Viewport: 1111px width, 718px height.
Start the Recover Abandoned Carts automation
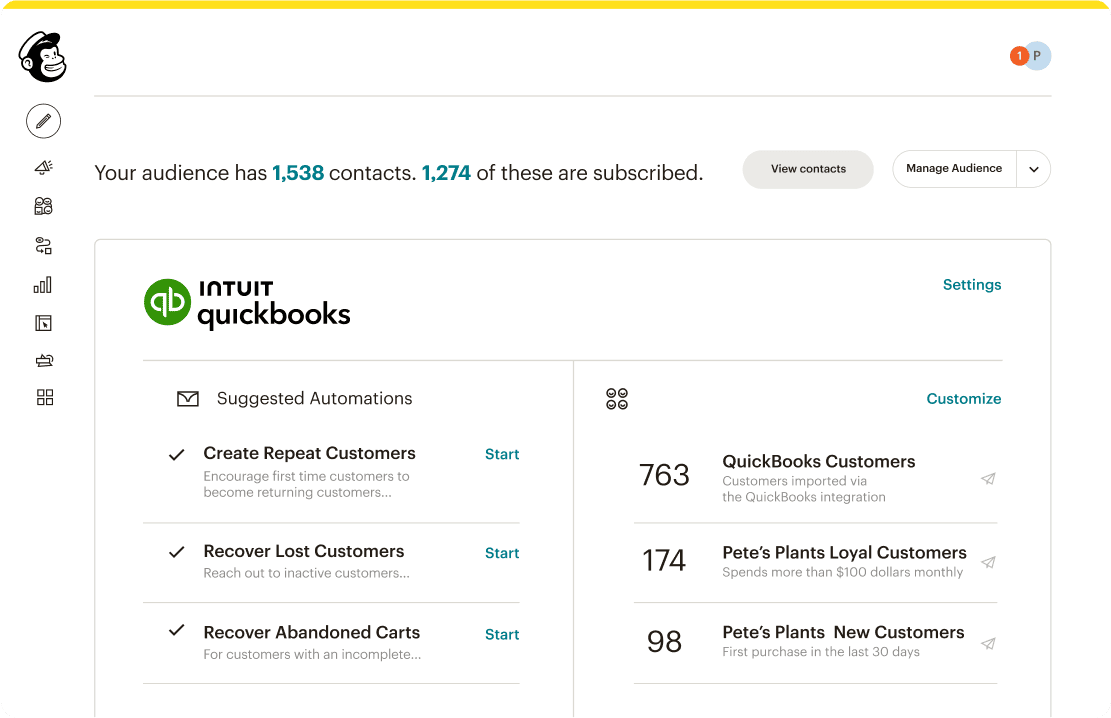[x=501, y=635]
